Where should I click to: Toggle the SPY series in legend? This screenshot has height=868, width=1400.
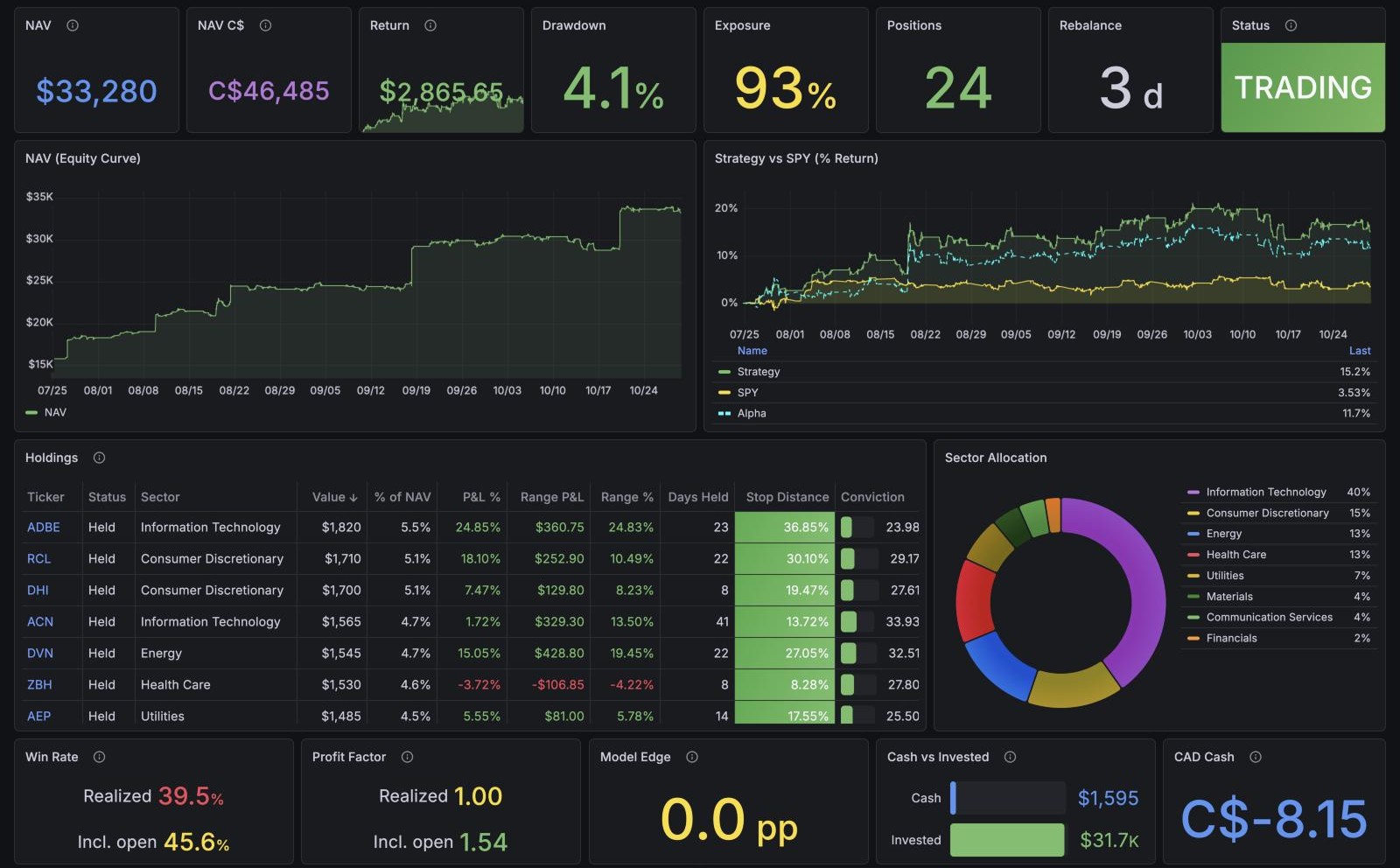click(747, 393)
